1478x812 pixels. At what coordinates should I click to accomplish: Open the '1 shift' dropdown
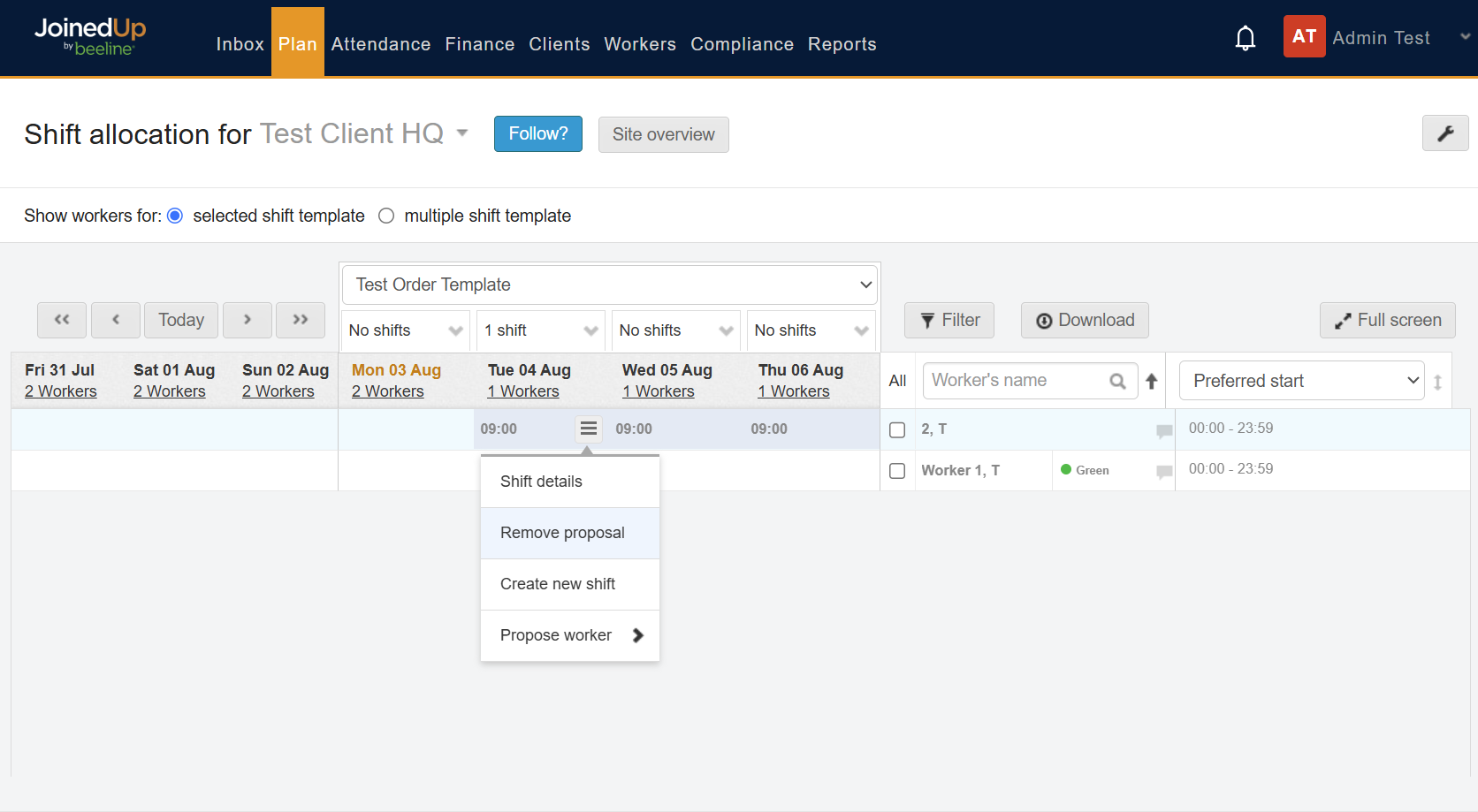pyautogui.click(x=541, y=330)
